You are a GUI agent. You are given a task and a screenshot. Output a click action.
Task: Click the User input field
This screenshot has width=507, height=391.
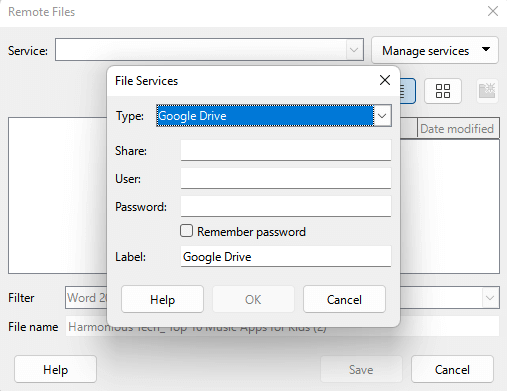coord(286,178)
